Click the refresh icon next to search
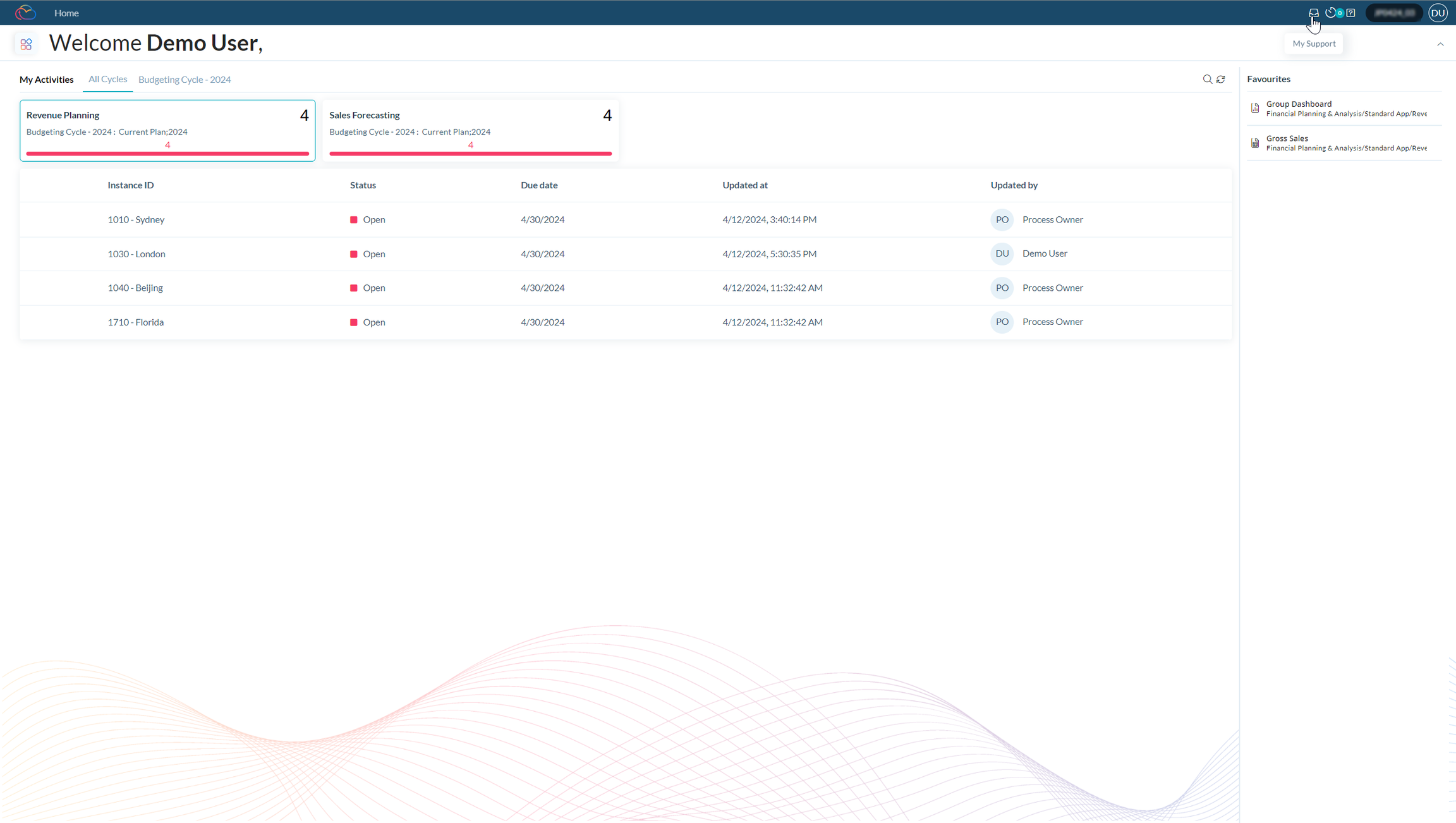The height and width of the screenshot is (823, 1456). (1221, 79)
